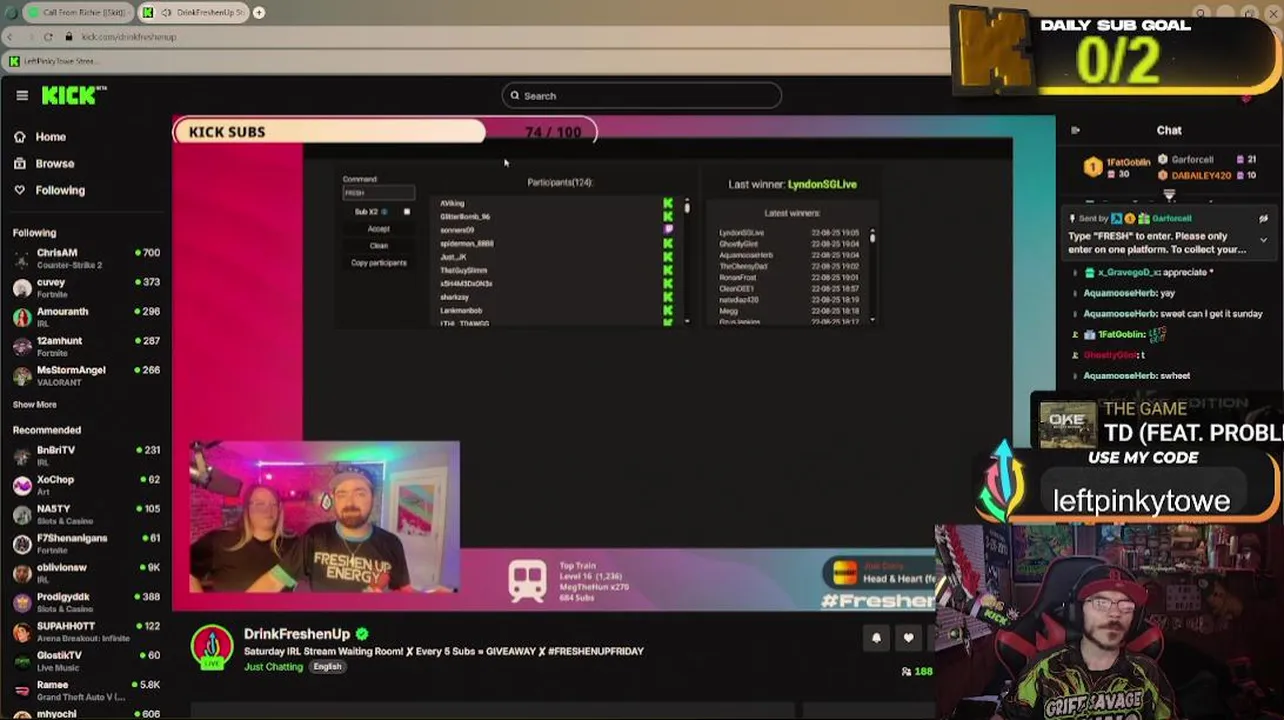Reload the page

coord(48,37)
